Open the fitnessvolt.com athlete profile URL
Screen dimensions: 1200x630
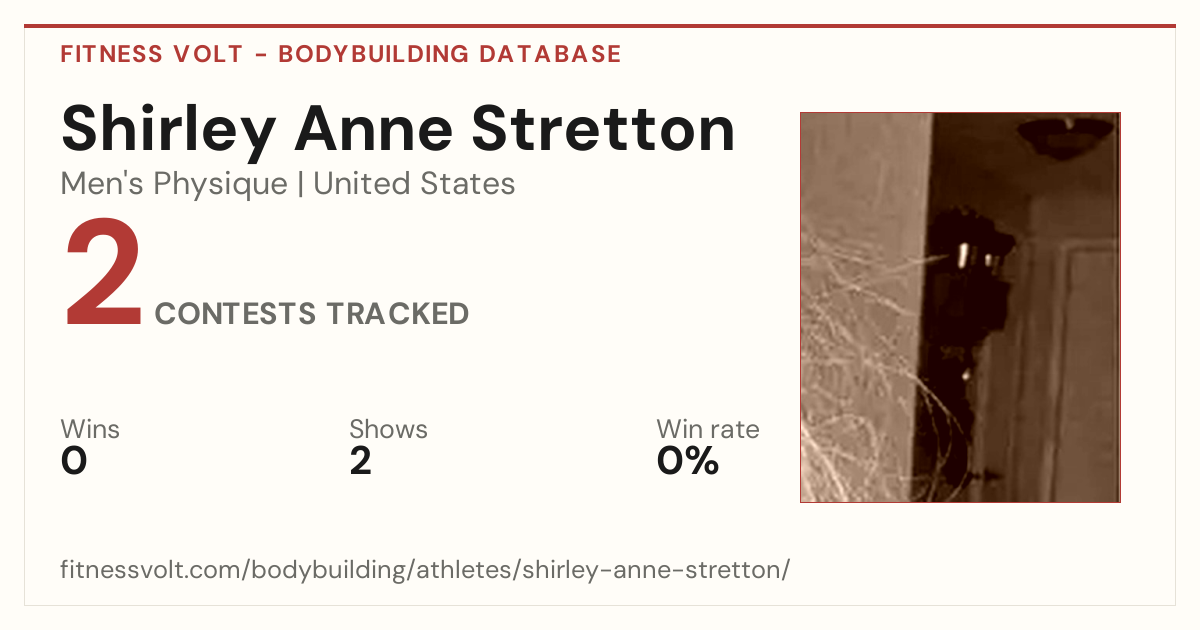pos(425,570)
